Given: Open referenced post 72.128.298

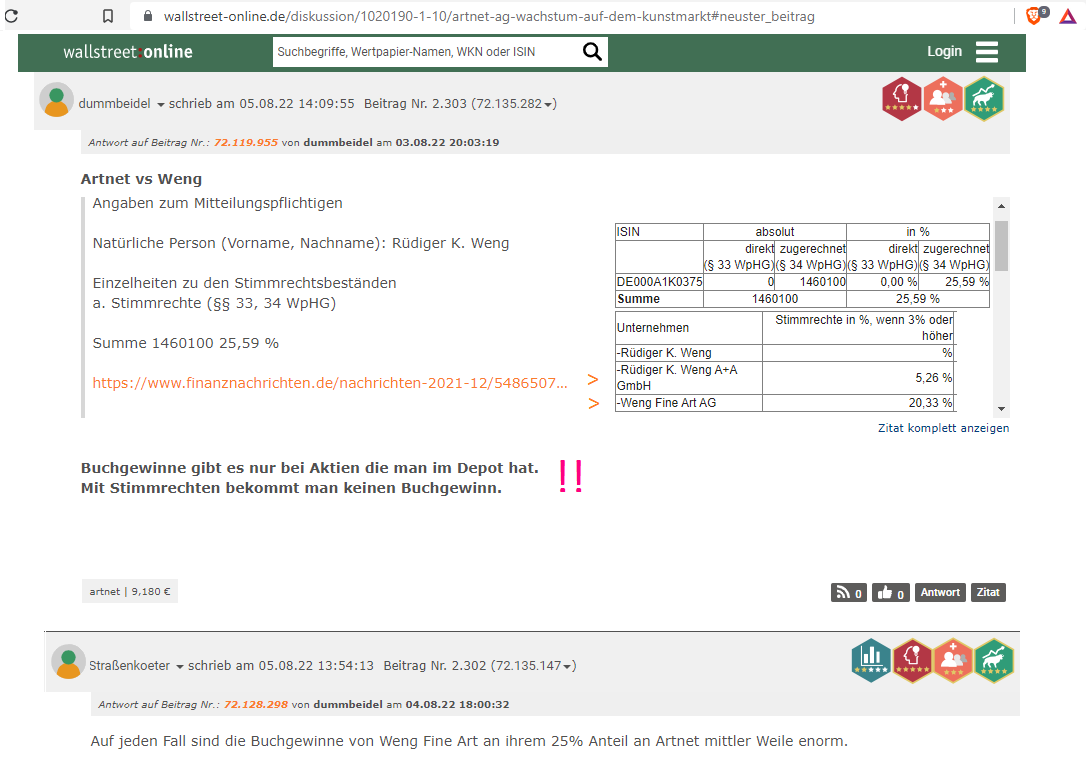Looking at the screenshot, I should (x=256, y=704).
